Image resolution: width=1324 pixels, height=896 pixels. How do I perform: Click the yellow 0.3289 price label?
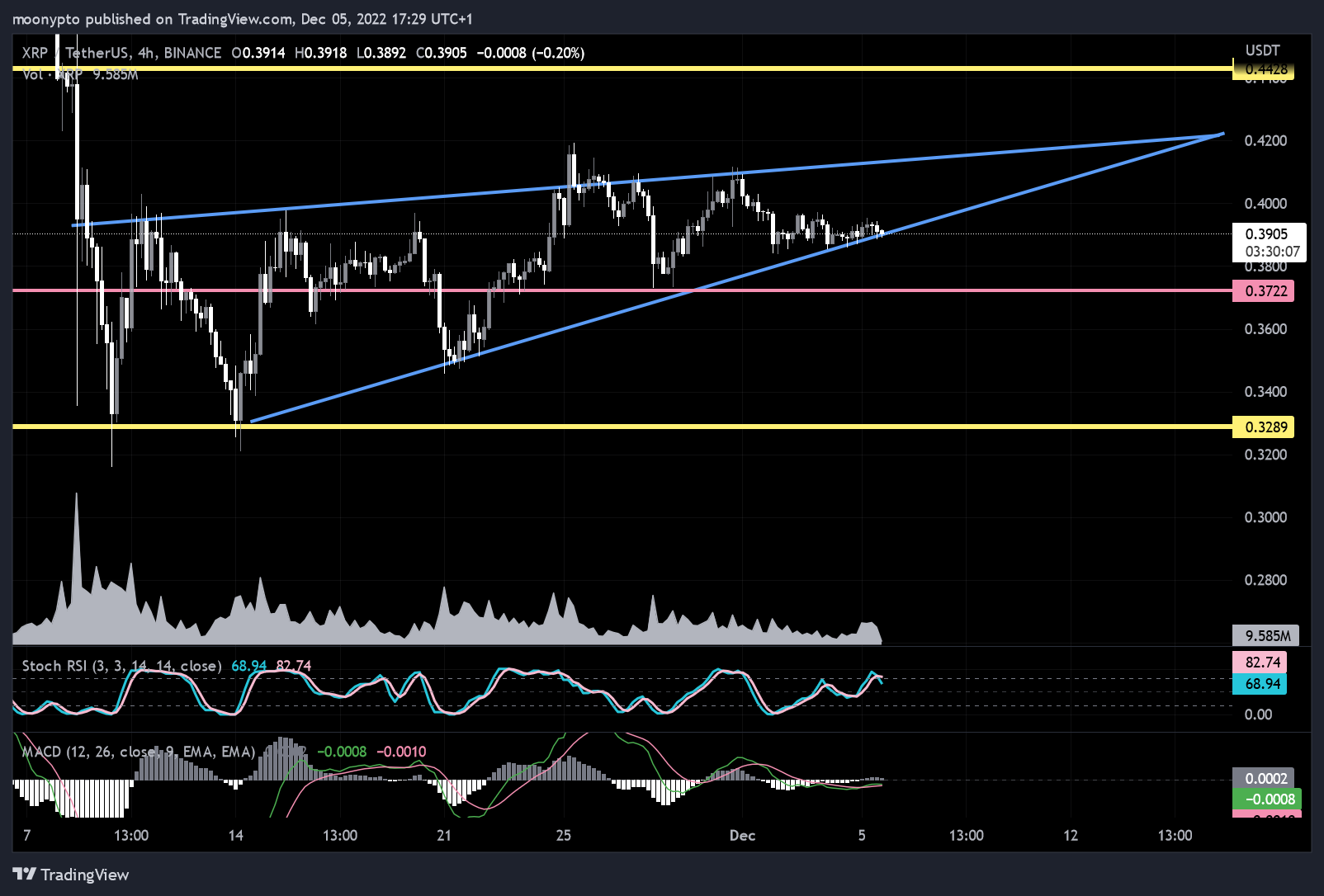[x=1263, y=427]
